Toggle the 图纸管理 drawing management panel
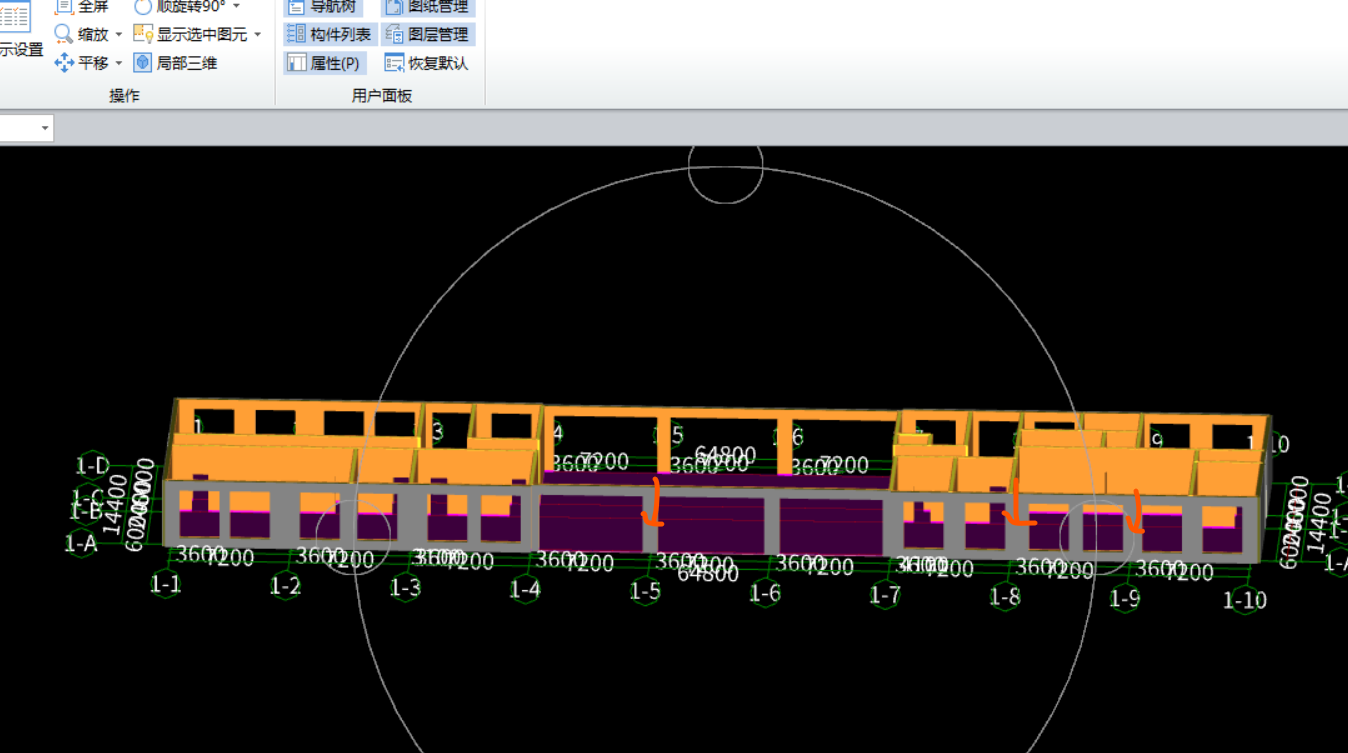 pyautogui.click(x=427, y=6)
